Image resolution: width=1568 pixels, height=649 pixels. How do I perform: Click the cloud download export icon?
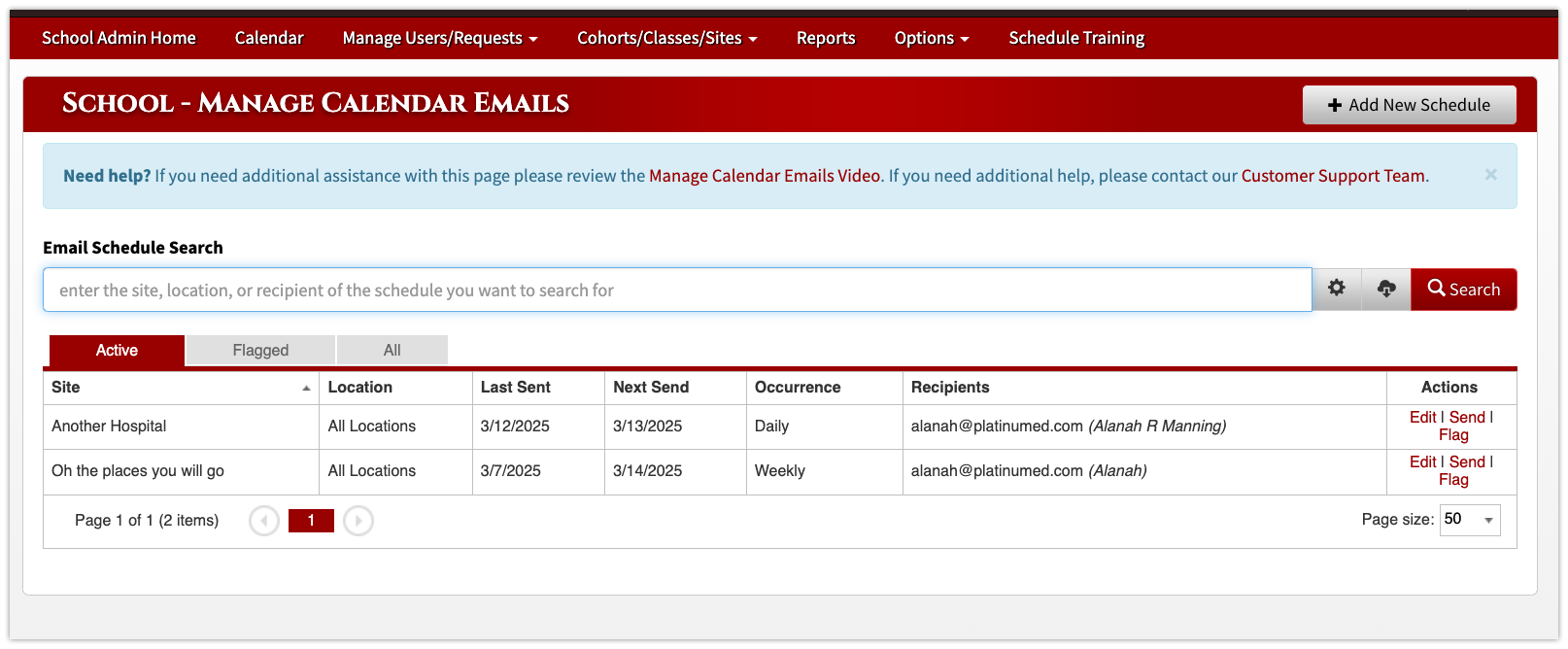click(x=1386, y=289)
